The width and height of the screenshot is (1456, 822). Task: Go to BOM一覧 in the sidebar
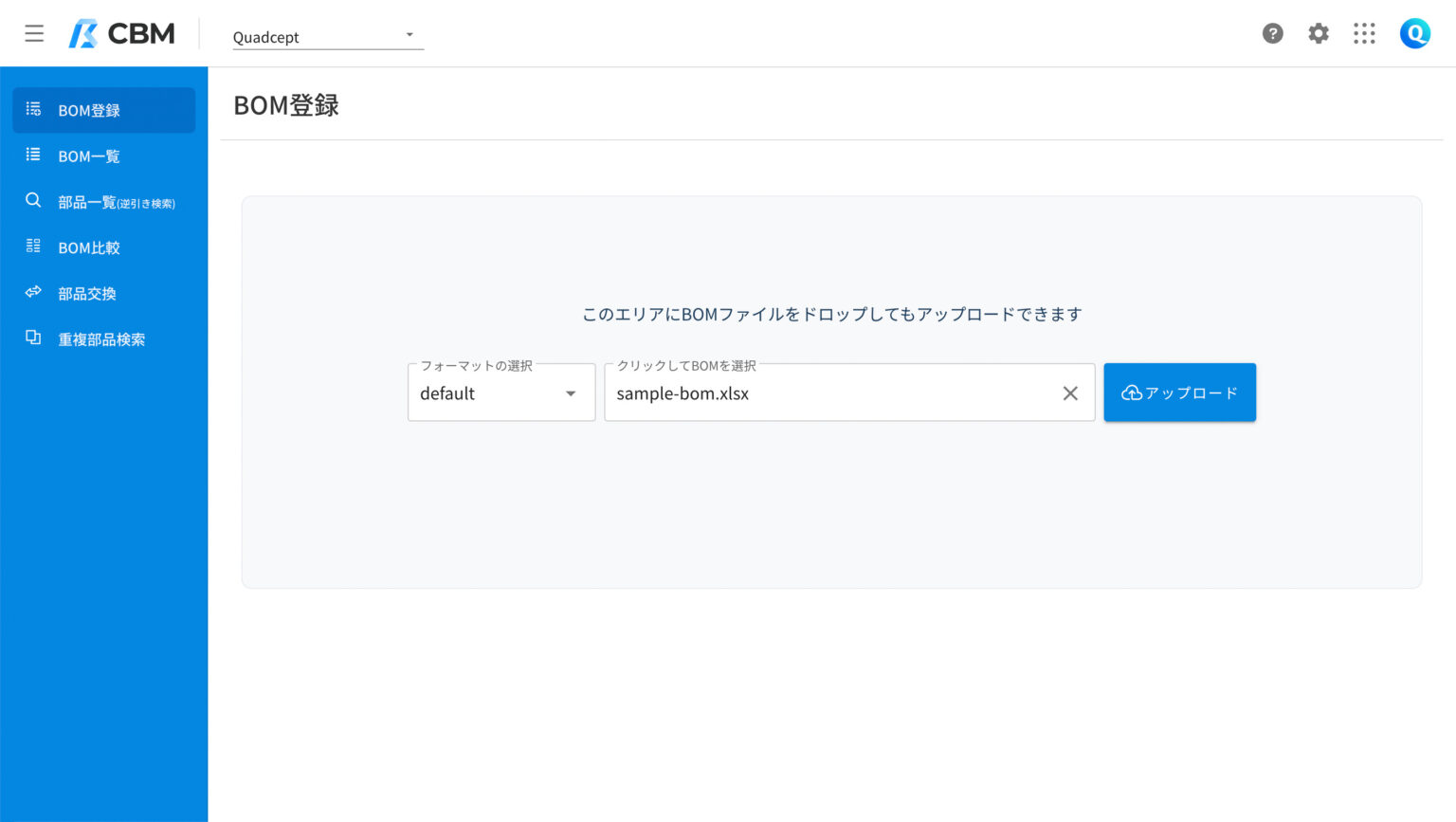coord(89,156)
